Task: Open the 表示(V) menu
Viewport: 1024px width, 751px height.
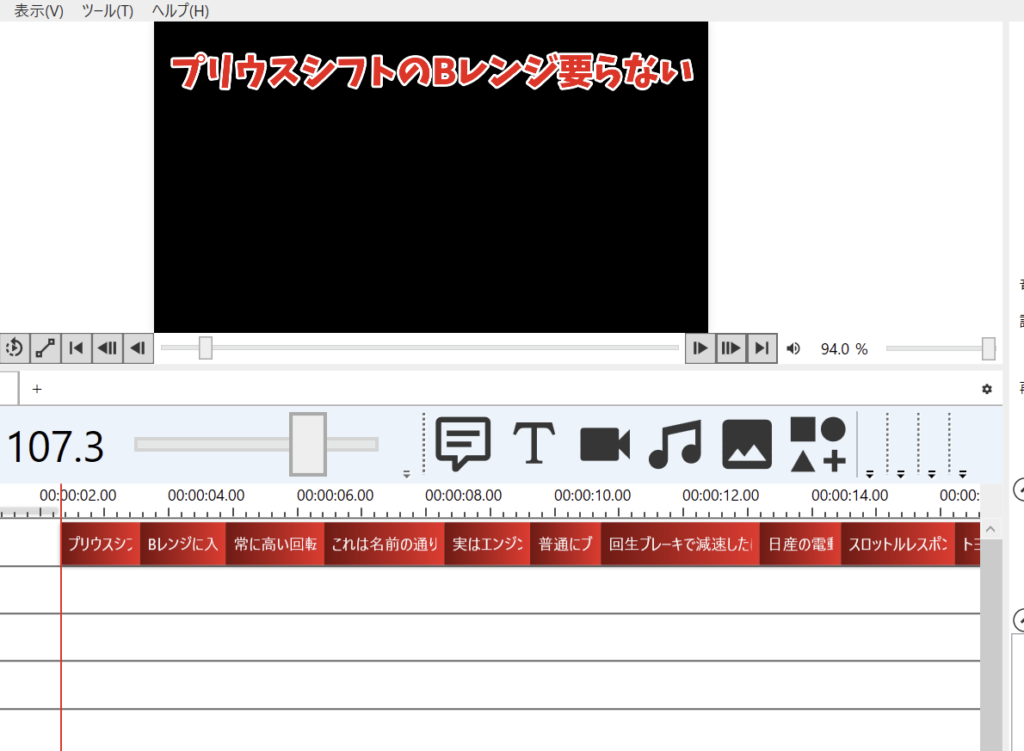Action: (x=38, y=11)
